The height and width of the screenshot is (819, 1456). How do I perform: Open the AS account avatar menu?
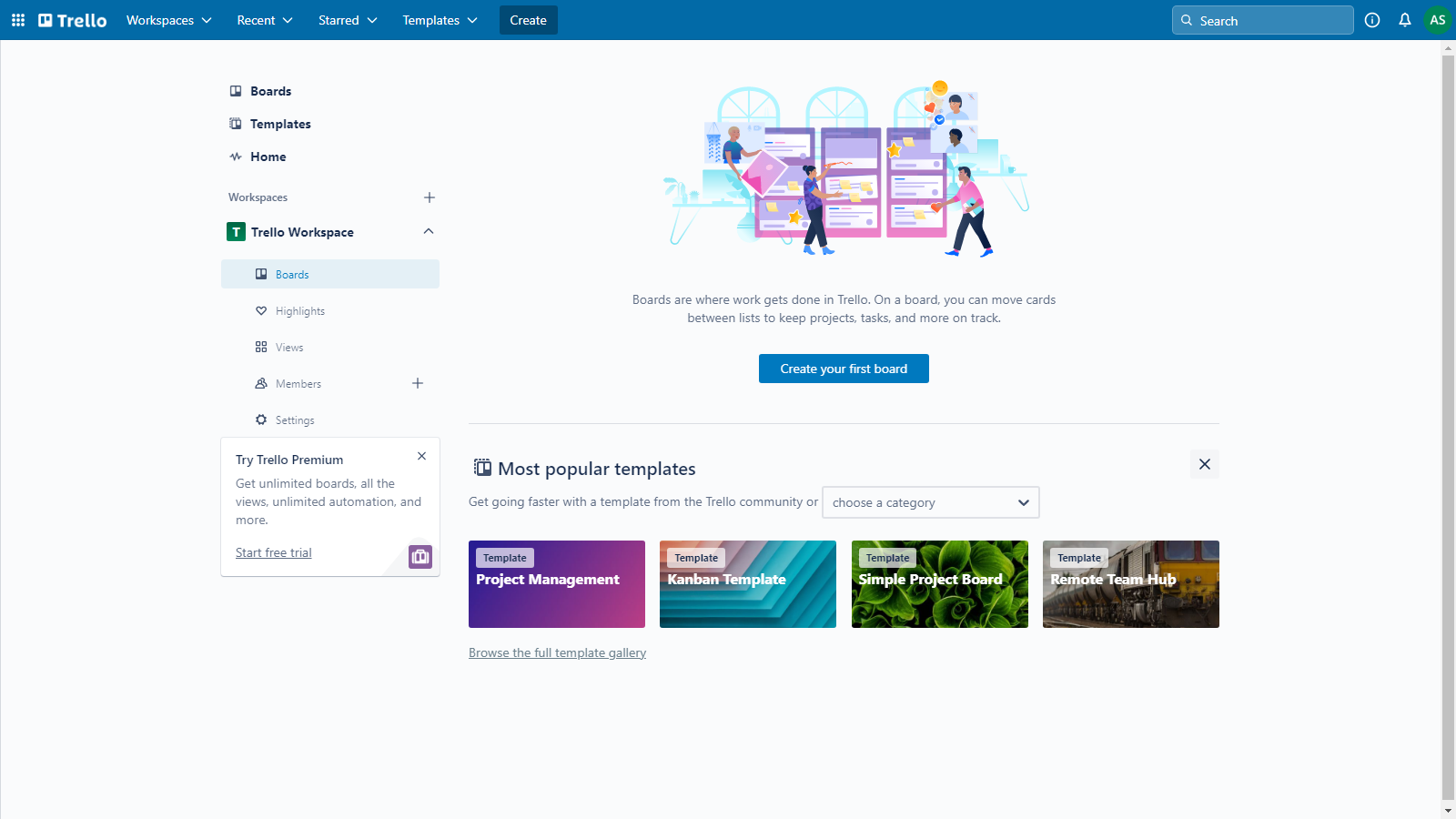[x=1438, y=20]
